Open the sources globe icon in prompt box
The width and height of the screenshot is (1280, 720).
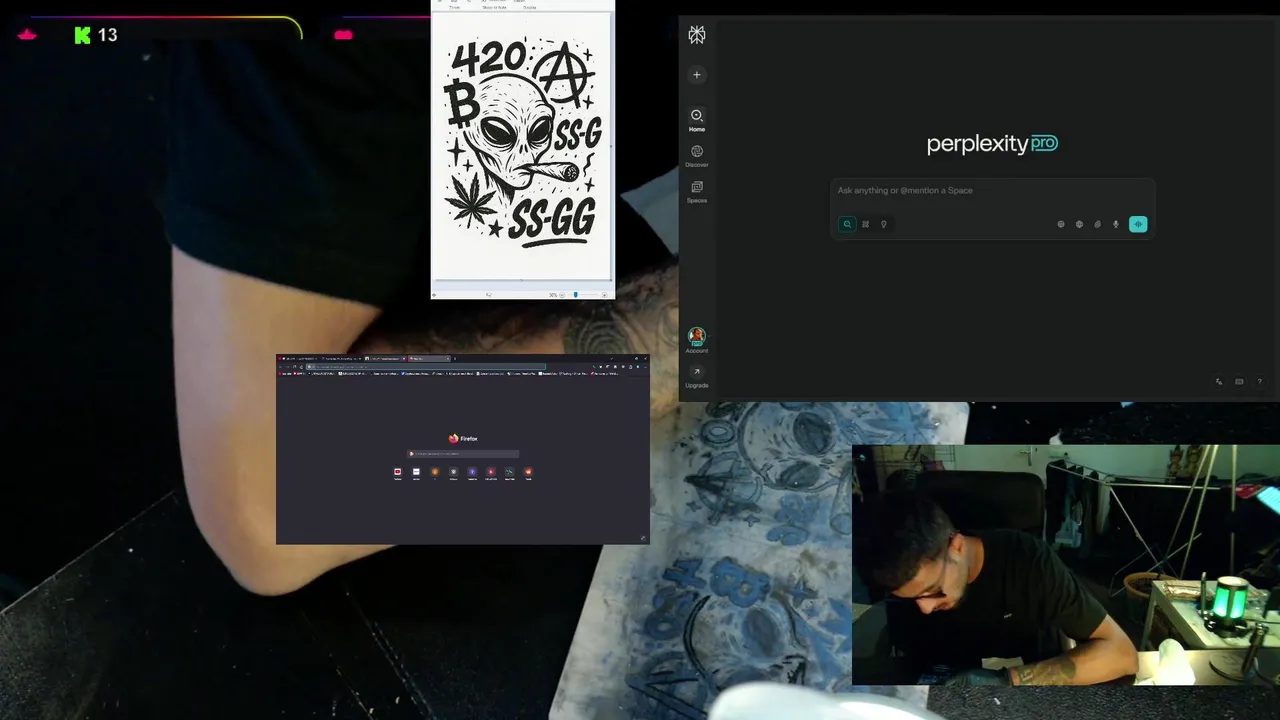coord(1079,224)
